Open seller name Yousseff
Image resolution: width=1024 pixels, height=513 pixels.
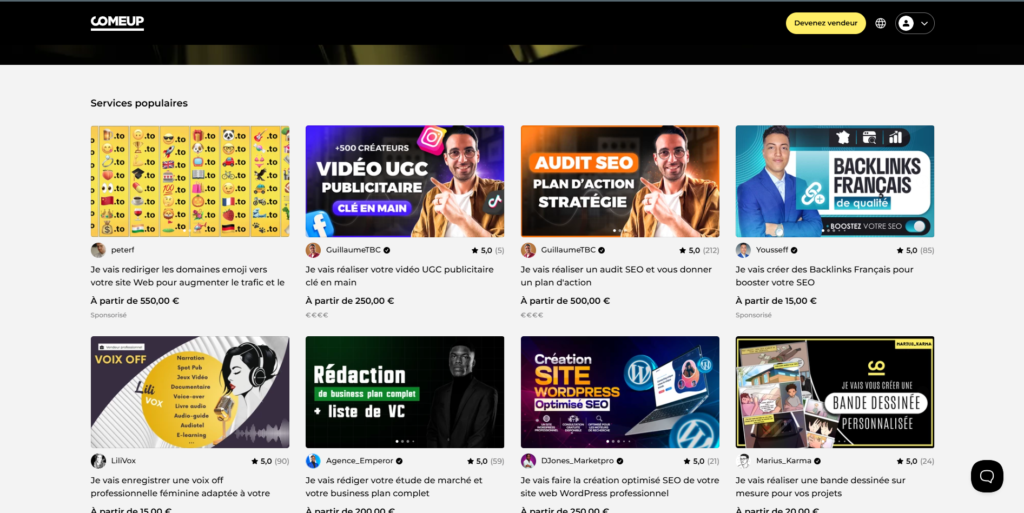772,250
